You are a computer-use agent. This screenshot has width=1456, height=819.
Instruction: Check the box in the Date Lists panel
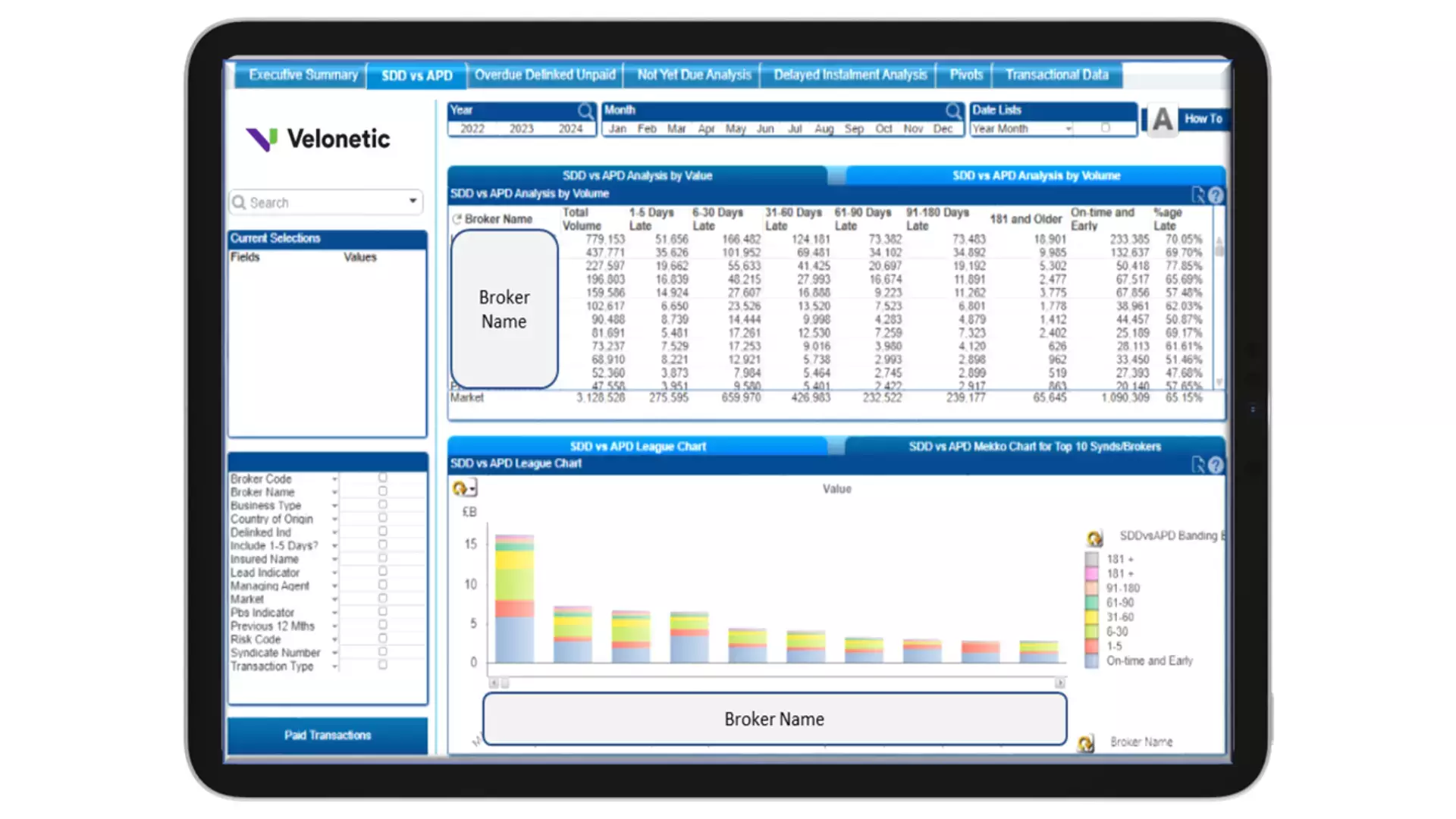click(x=1105, y=128)
